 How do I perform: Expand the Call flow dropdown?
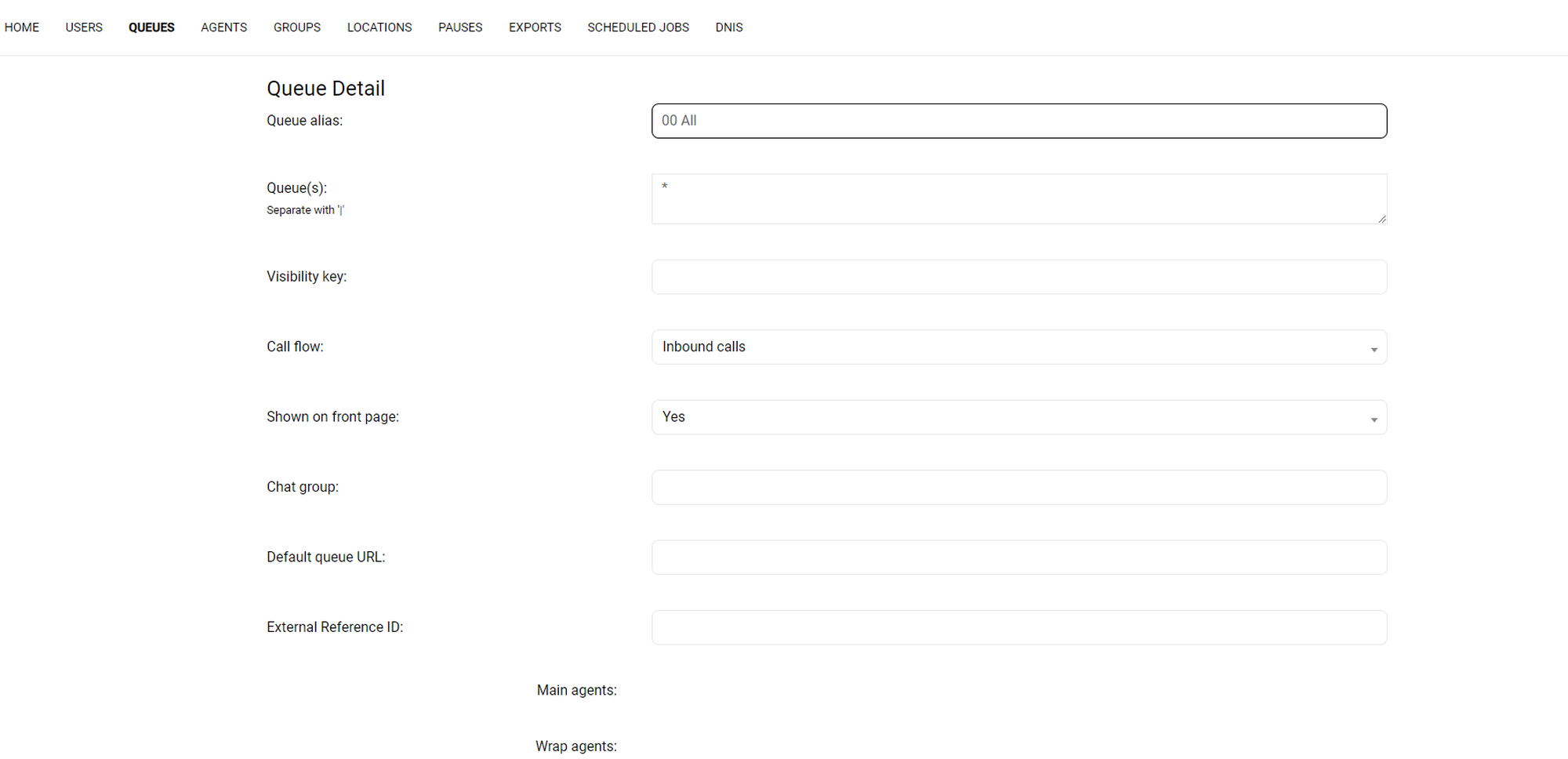(1018, 347)
